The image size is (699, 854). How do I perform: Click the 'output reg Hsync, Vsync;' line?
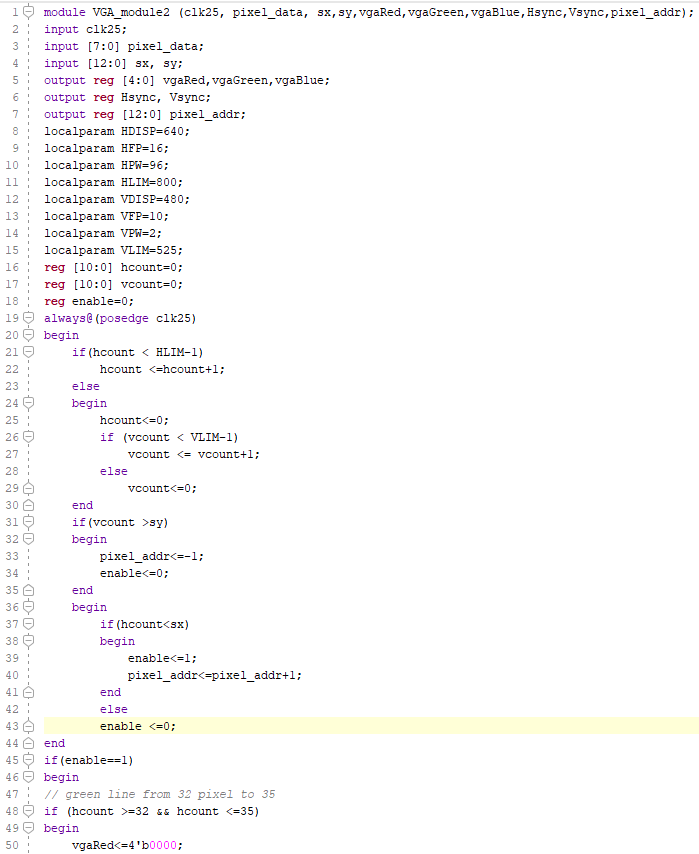(x=127, y=97)
